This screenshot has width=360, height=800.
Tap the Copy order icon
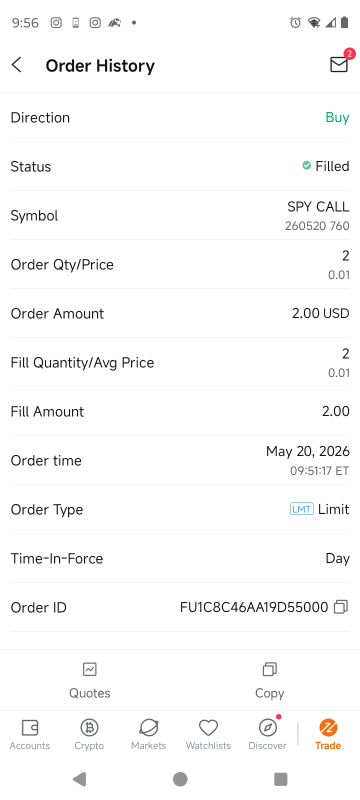click(270, 669)
